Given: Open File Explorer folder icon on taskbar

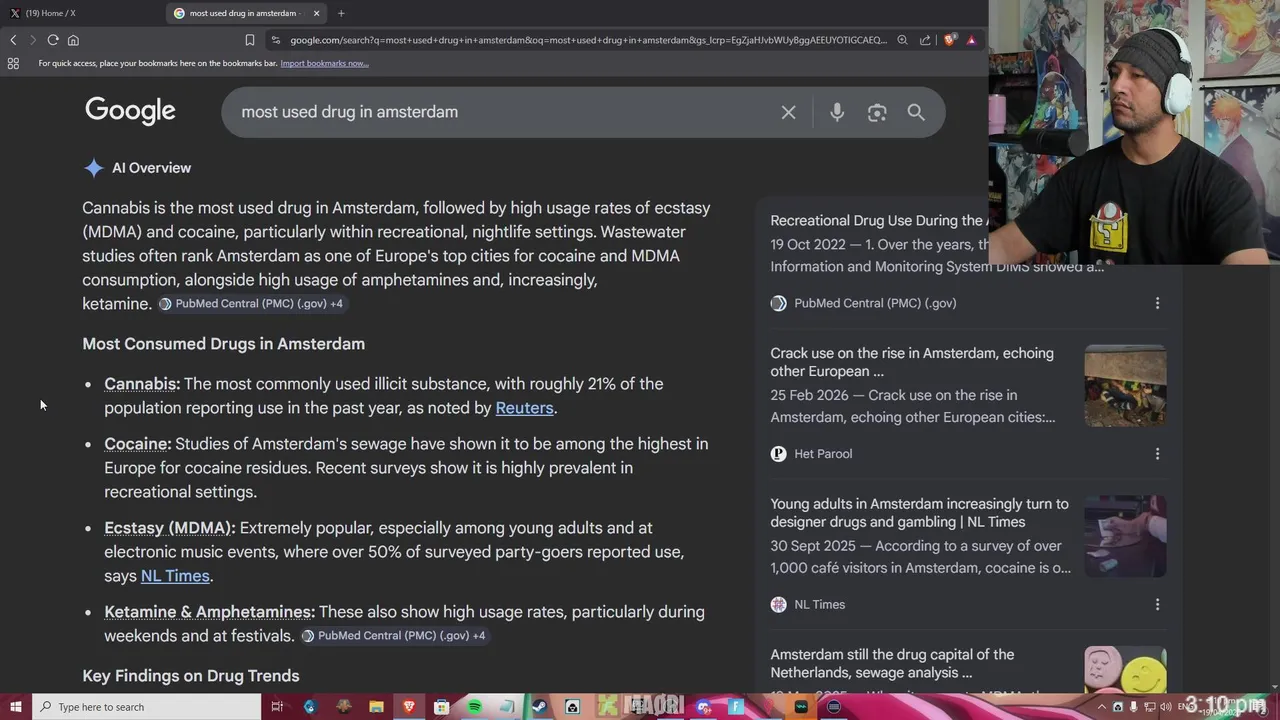Looking at the screenshot, I should [376, 707].
